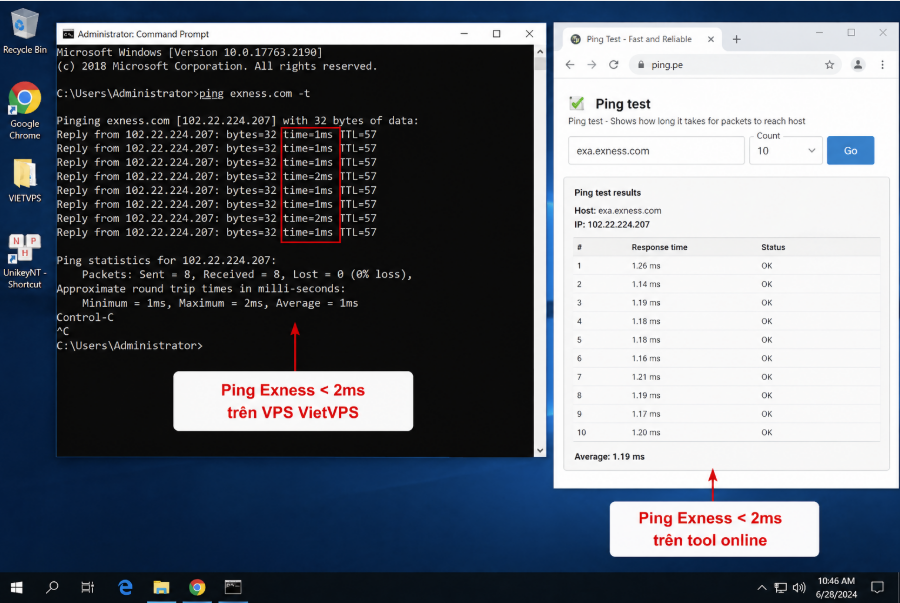Select the 1.21 ms response time cell

point(646,377)
